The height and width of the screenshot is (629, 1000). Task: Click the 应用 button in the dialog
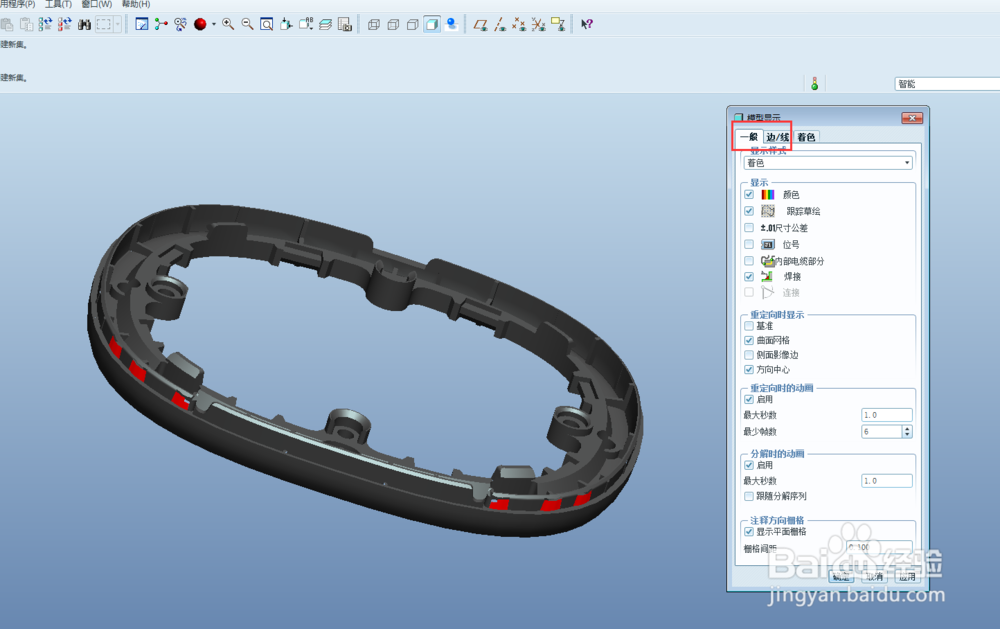[x=907, y=576]
